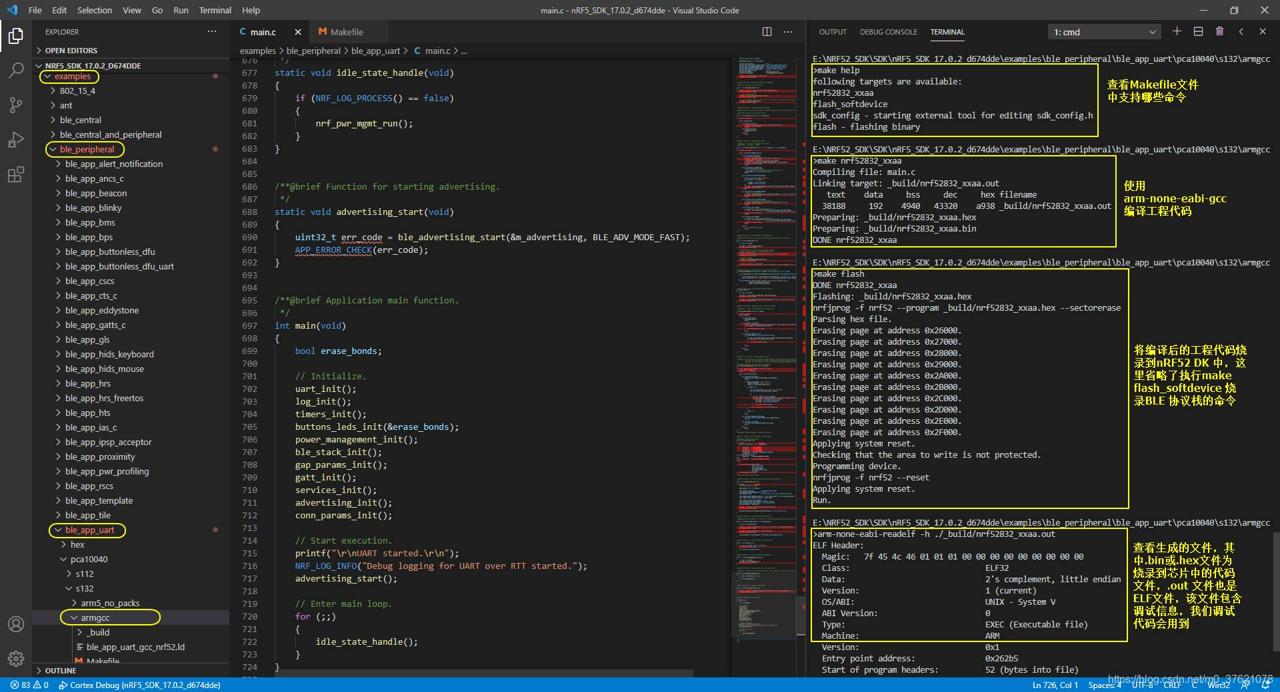Expand the ble_central folder
Screen dimensions: 1280x692
131,120
